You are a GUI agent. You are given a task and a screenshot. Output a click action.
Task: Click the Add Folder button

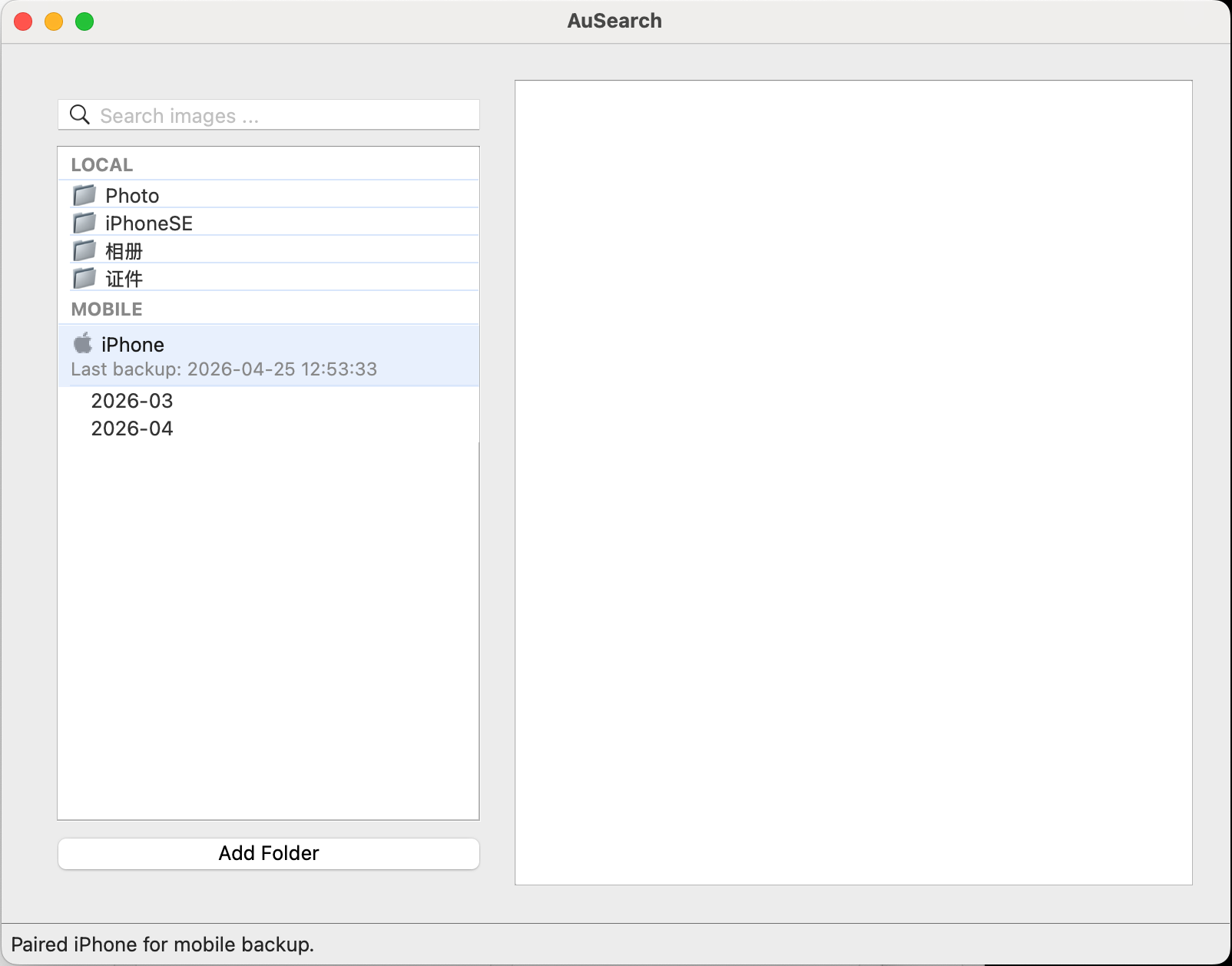[267, 853]
